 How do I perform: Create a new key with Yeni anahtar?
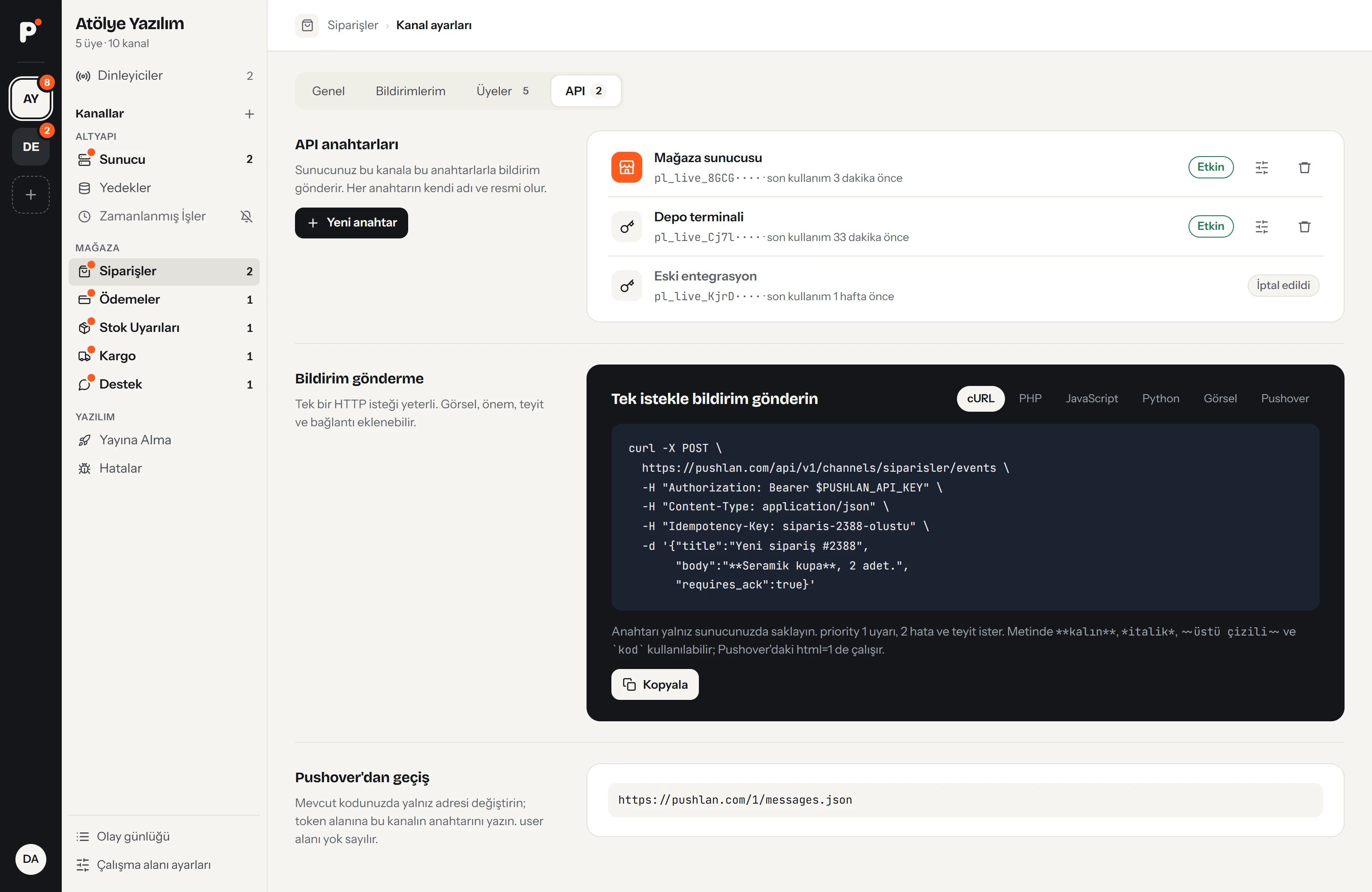[351, 223]
